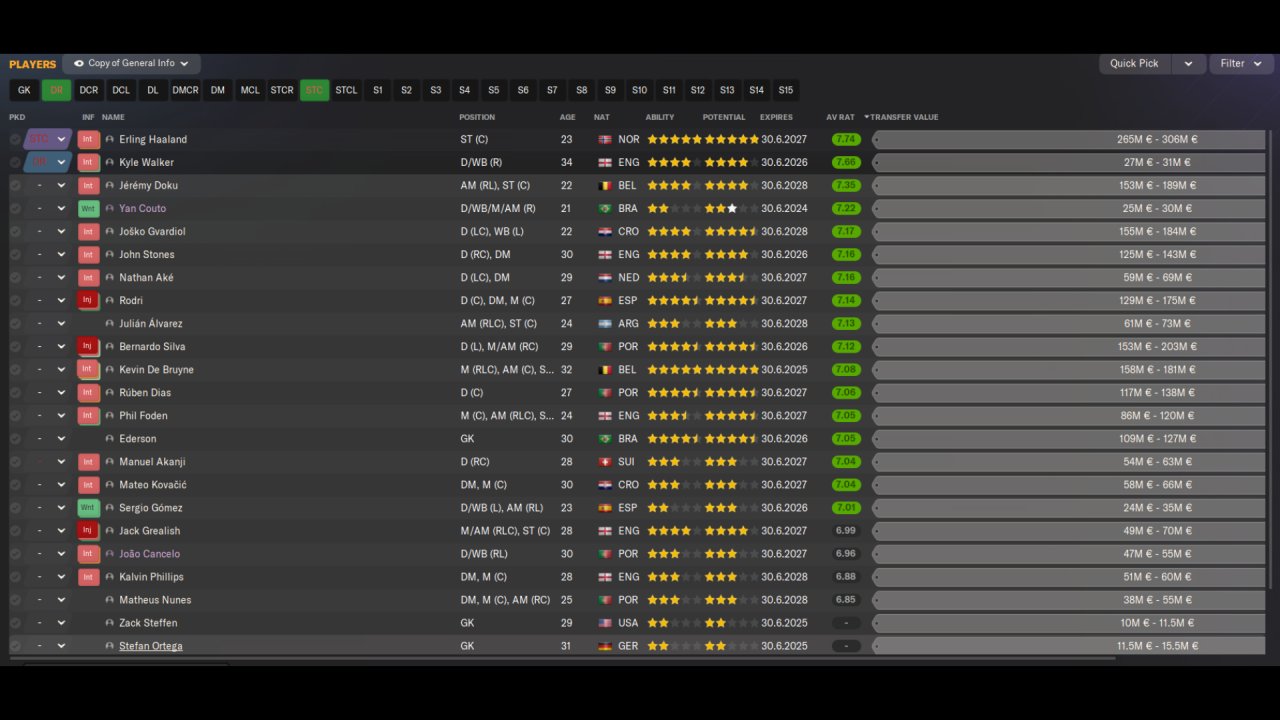Viewport: 1280px width, 720px height.
Task: Open the position pick chevron for Rodri
Action: click(x=61, y=300)
